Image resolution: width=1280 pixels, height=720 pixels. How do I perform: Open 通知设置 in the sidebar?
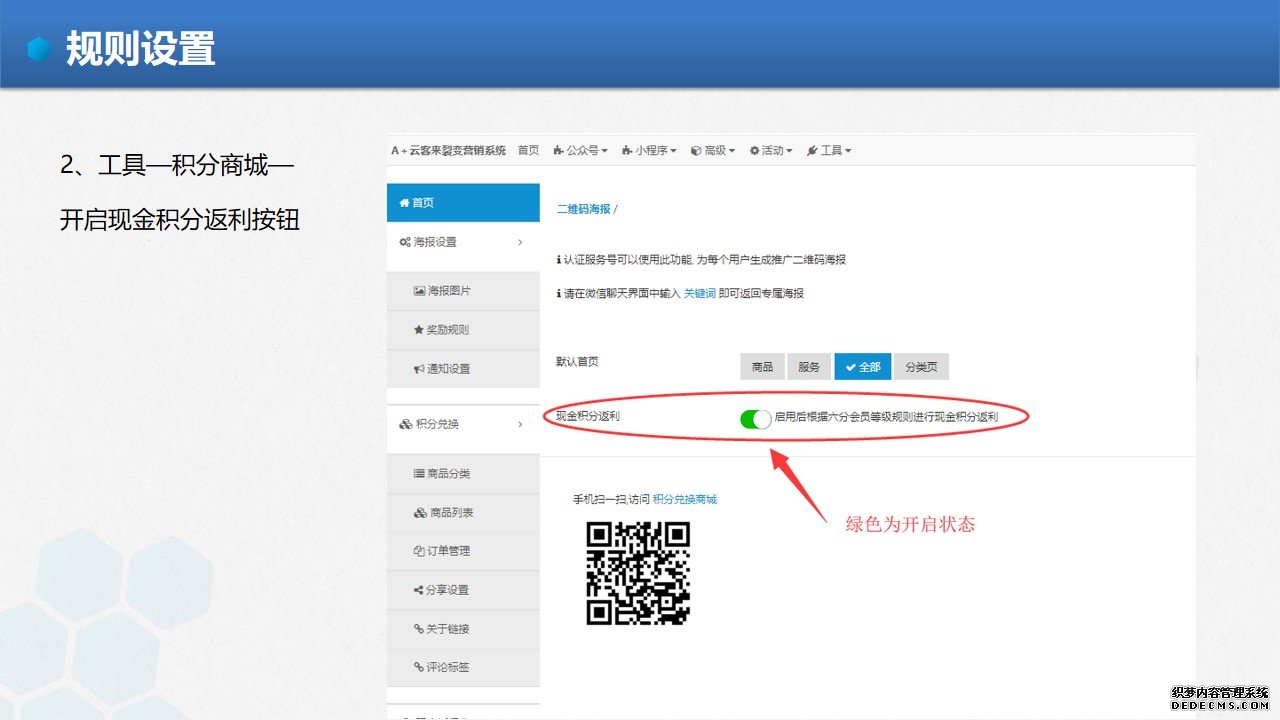point(463,369)
